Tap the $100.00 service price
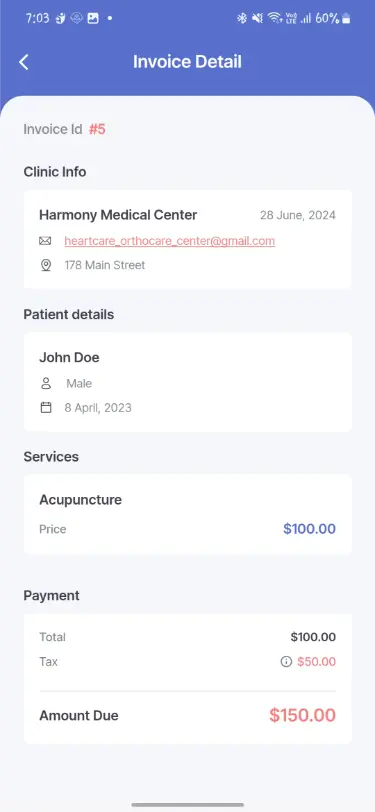The width and height of the screenshot is (375, 812). tap(309, 529)
